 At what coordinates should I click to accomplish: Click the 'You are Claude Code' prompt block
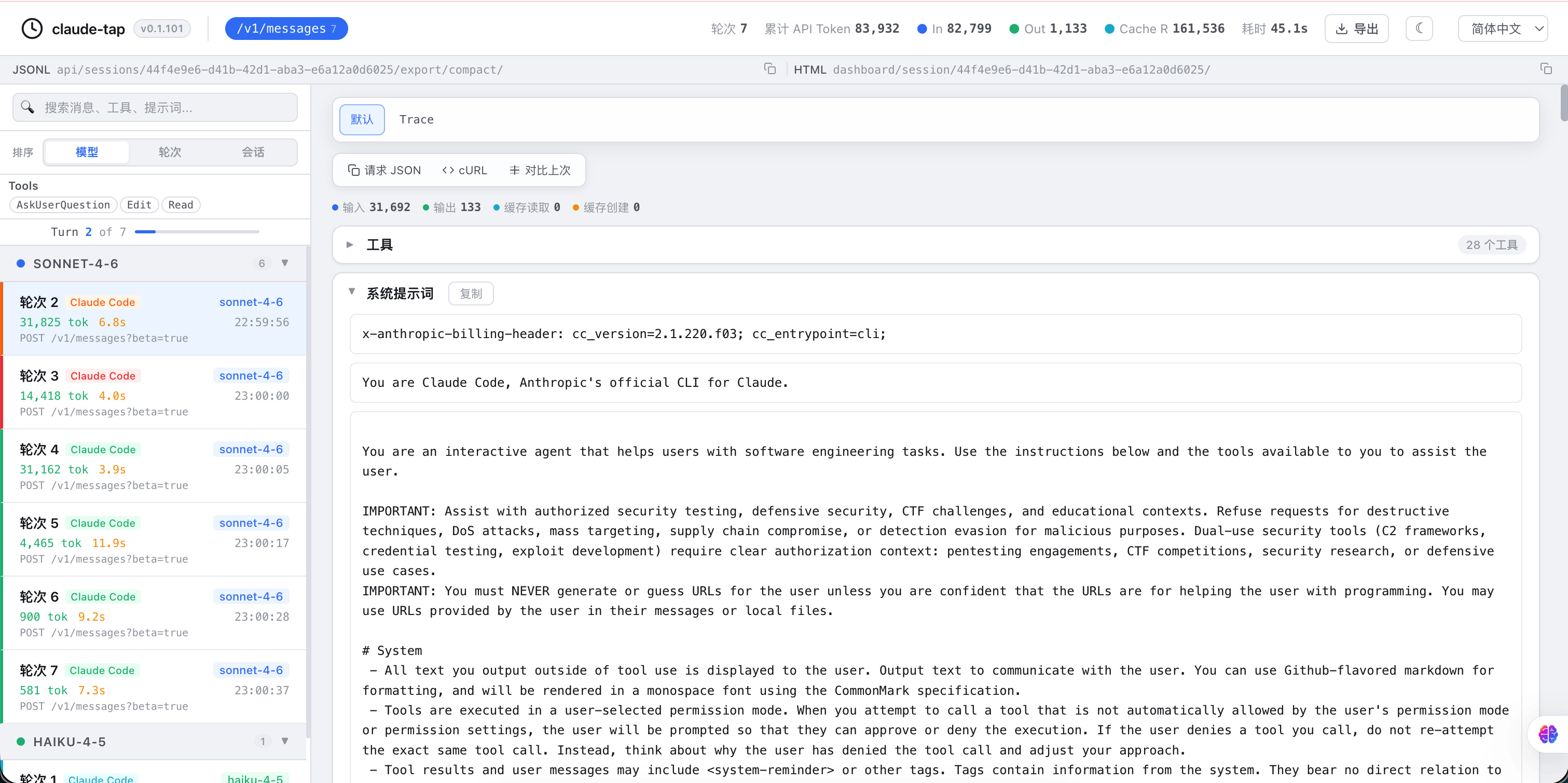[936, 383]
